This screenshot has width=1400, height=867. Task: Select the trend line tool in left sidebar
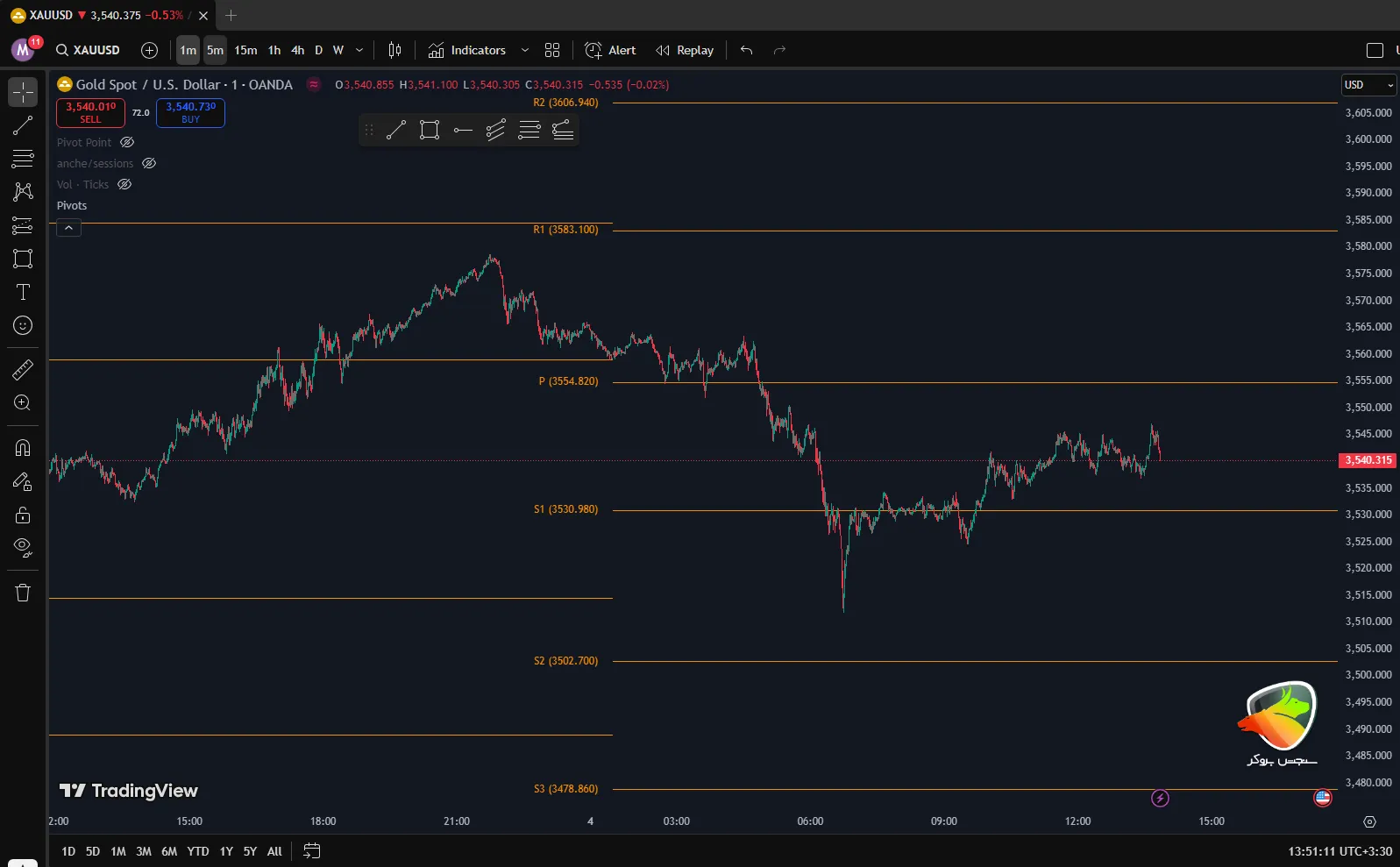23,125
